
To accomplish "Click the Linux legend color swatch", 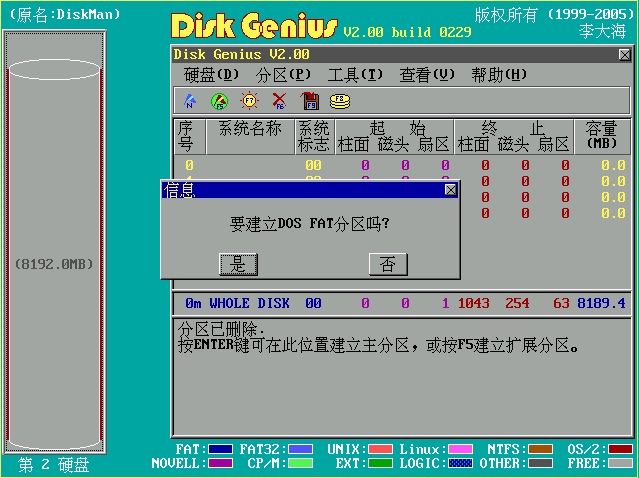I will click(x=461, y=450).
